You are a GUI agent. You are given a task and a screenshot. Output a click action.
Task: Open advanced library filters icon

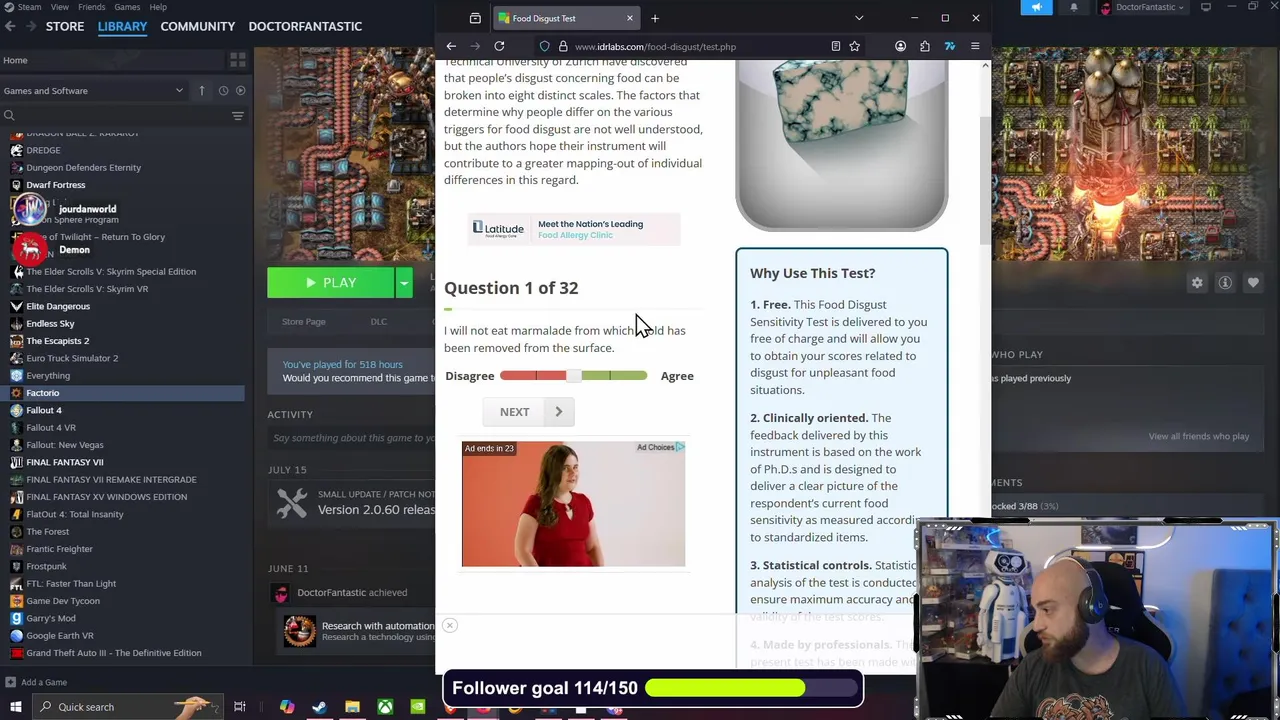coord(238,116)
